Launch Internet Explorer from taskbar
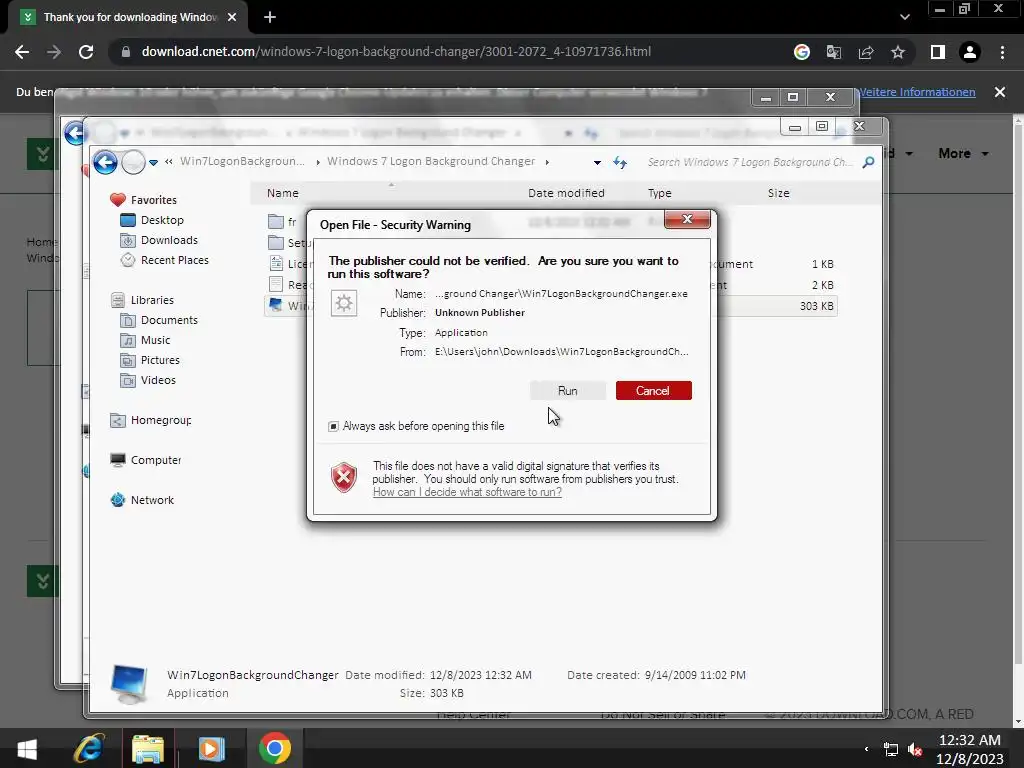1024x768 pixels. coord(89,748)
